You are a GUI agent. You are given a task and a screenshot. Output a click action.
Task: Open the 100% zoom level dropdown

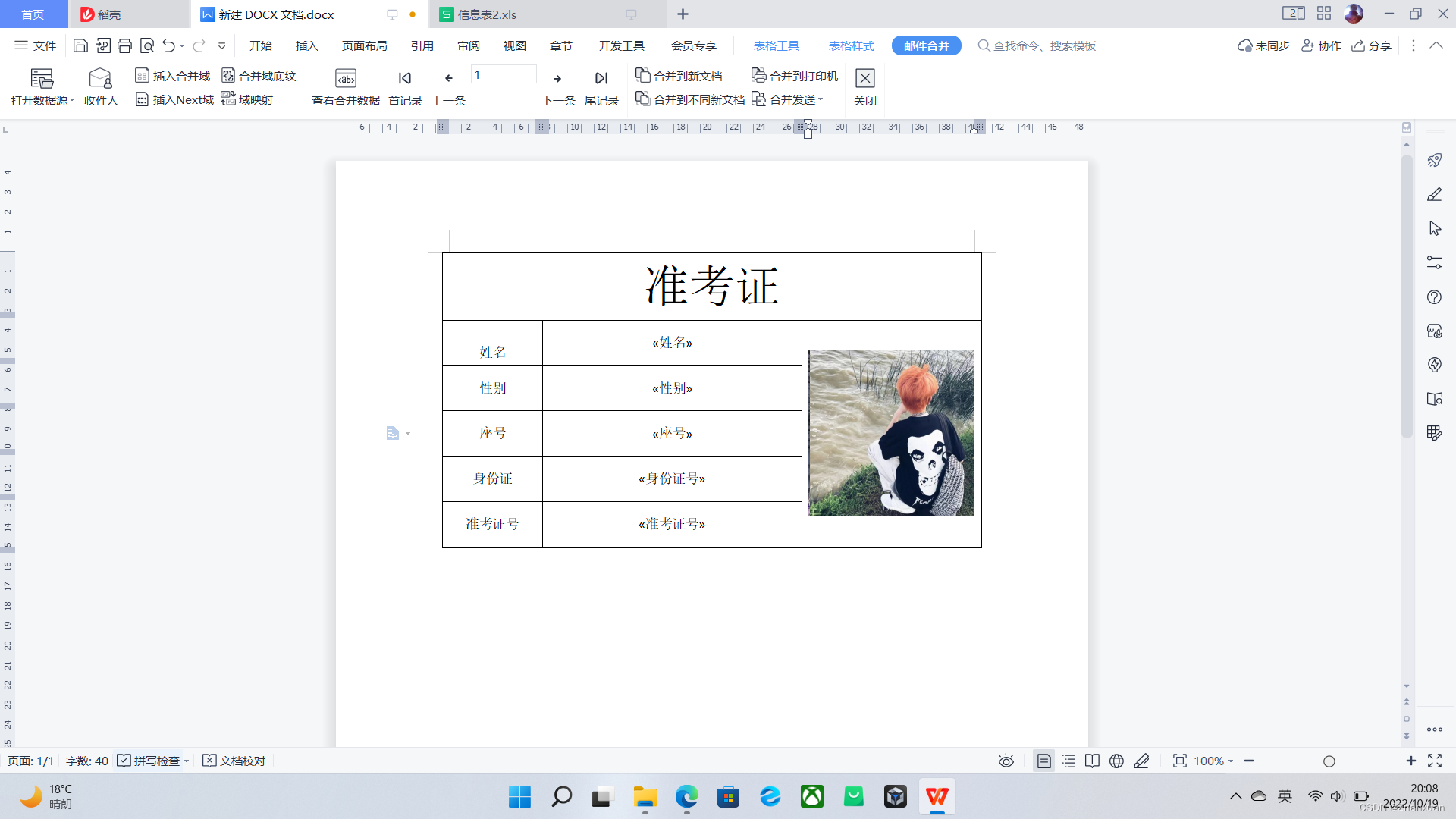[1213, 761]
